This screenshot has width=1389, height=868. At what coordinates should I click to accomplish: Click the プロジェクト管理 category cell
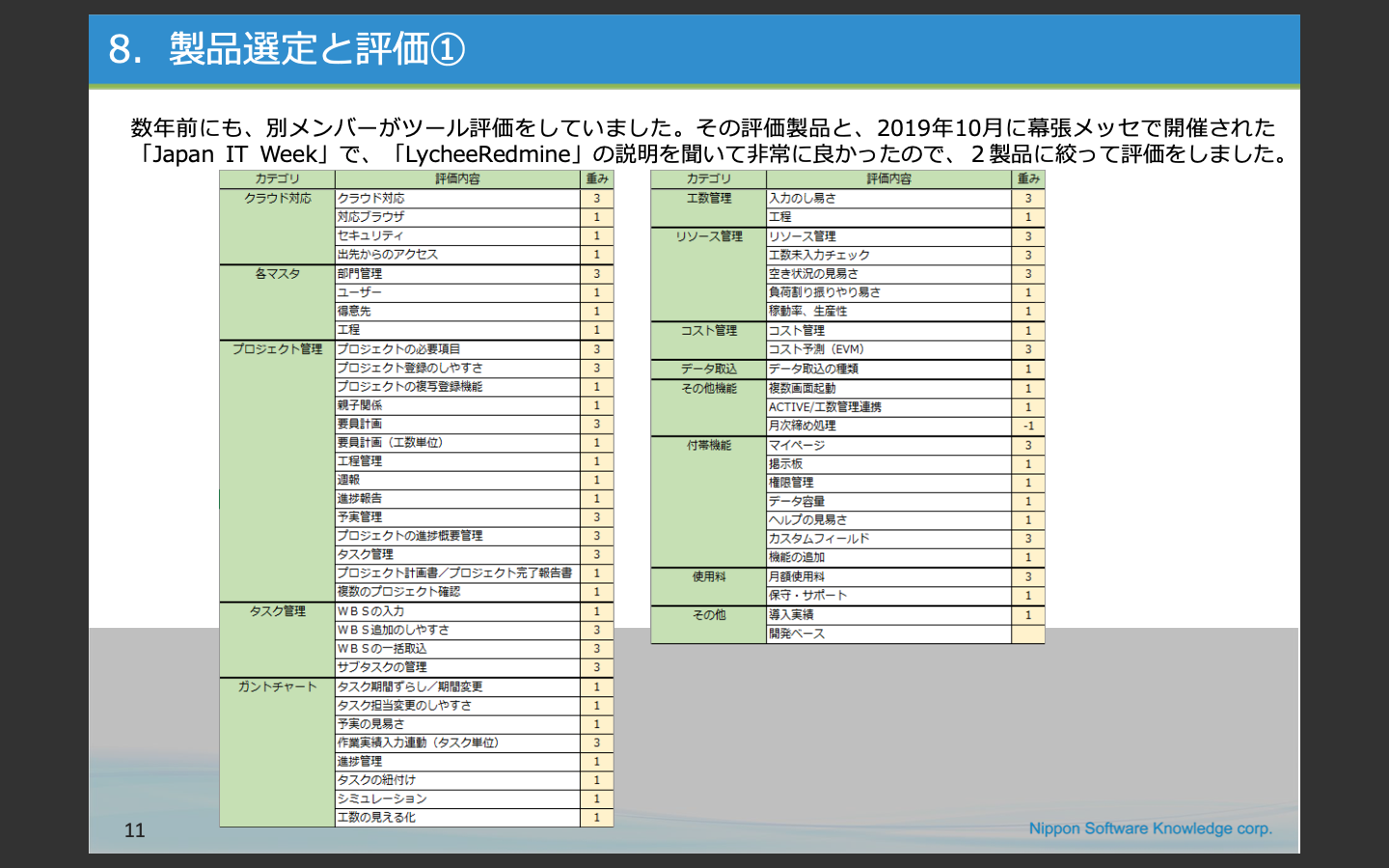pos(277,349)
